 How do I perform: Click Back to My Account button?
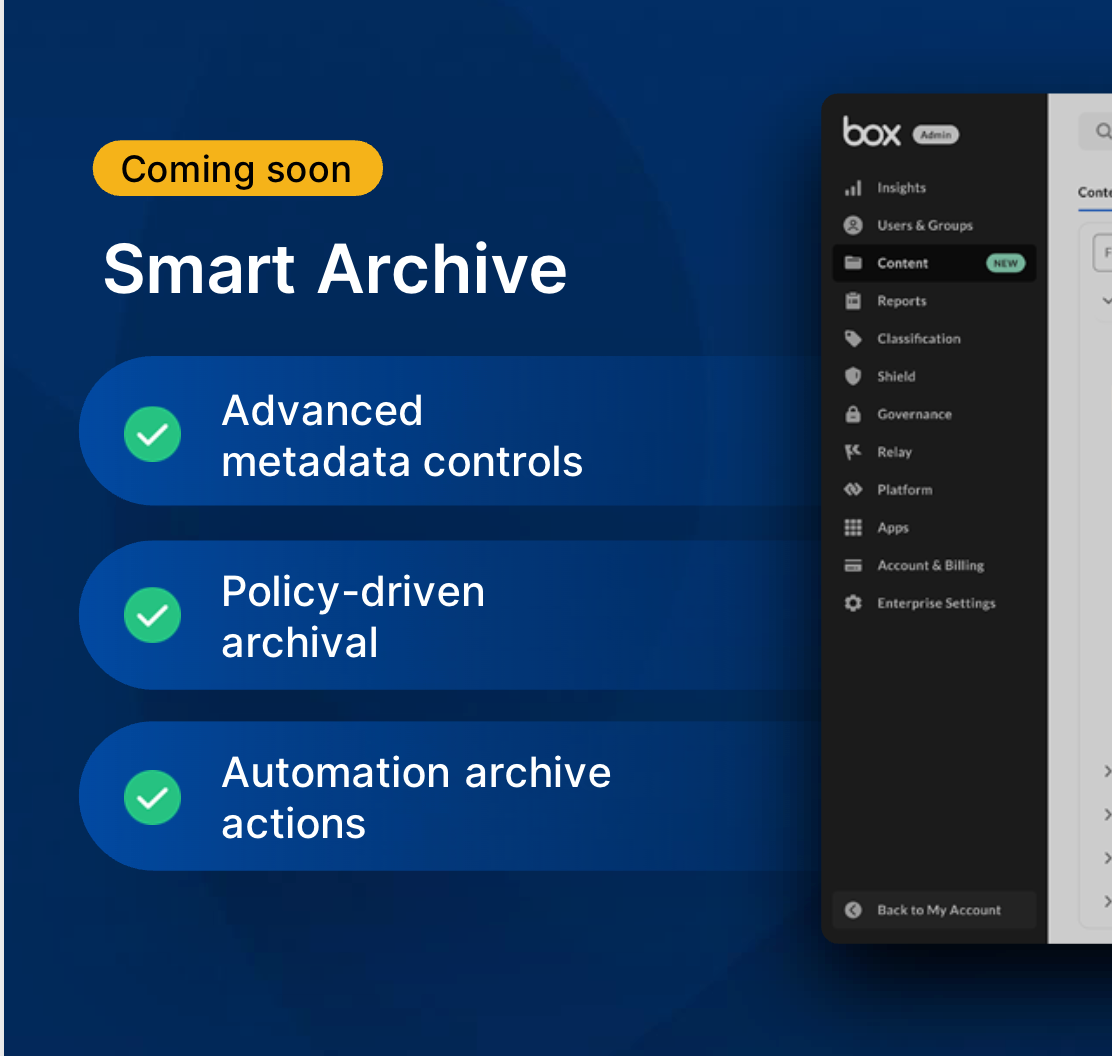click(934, 910)
